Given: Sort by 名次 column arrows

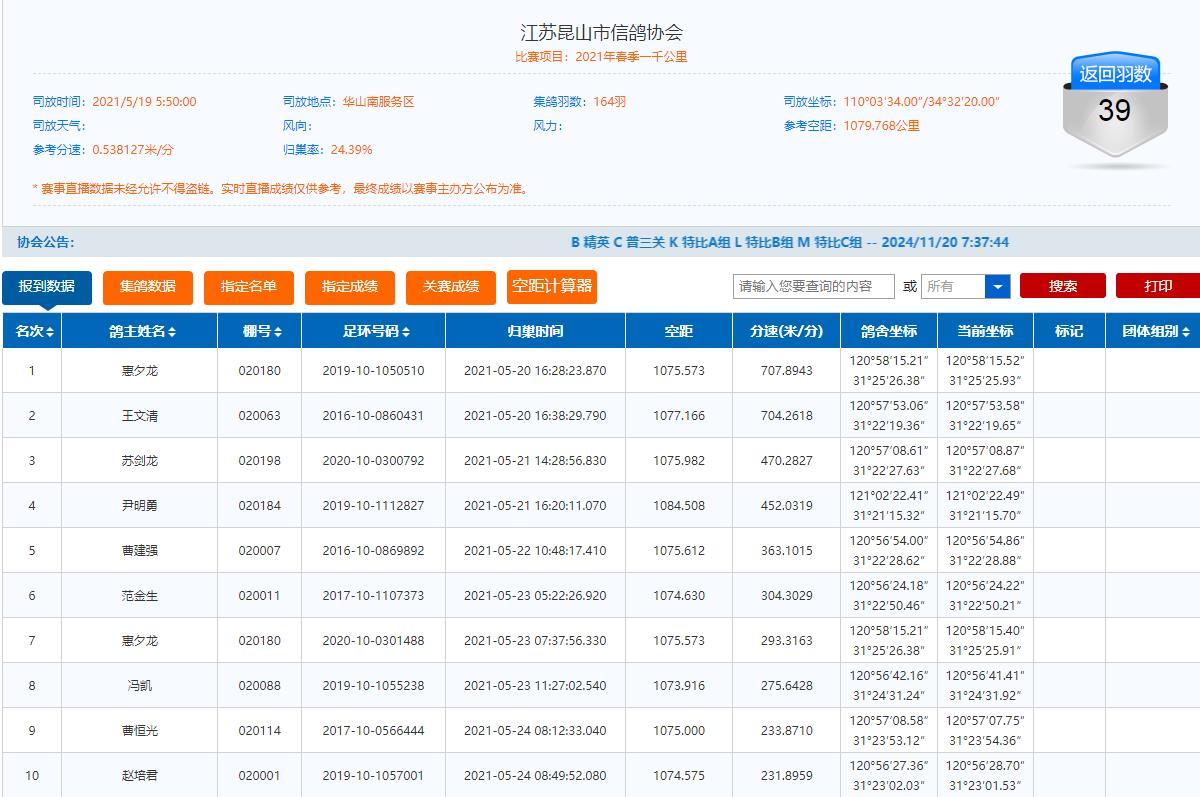Looking at the screenshot, I should [x=49, y=332].
